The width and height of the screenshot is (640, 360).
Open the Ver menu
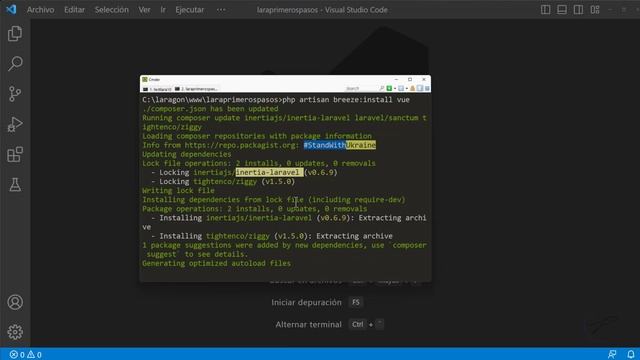pos(144,10)
